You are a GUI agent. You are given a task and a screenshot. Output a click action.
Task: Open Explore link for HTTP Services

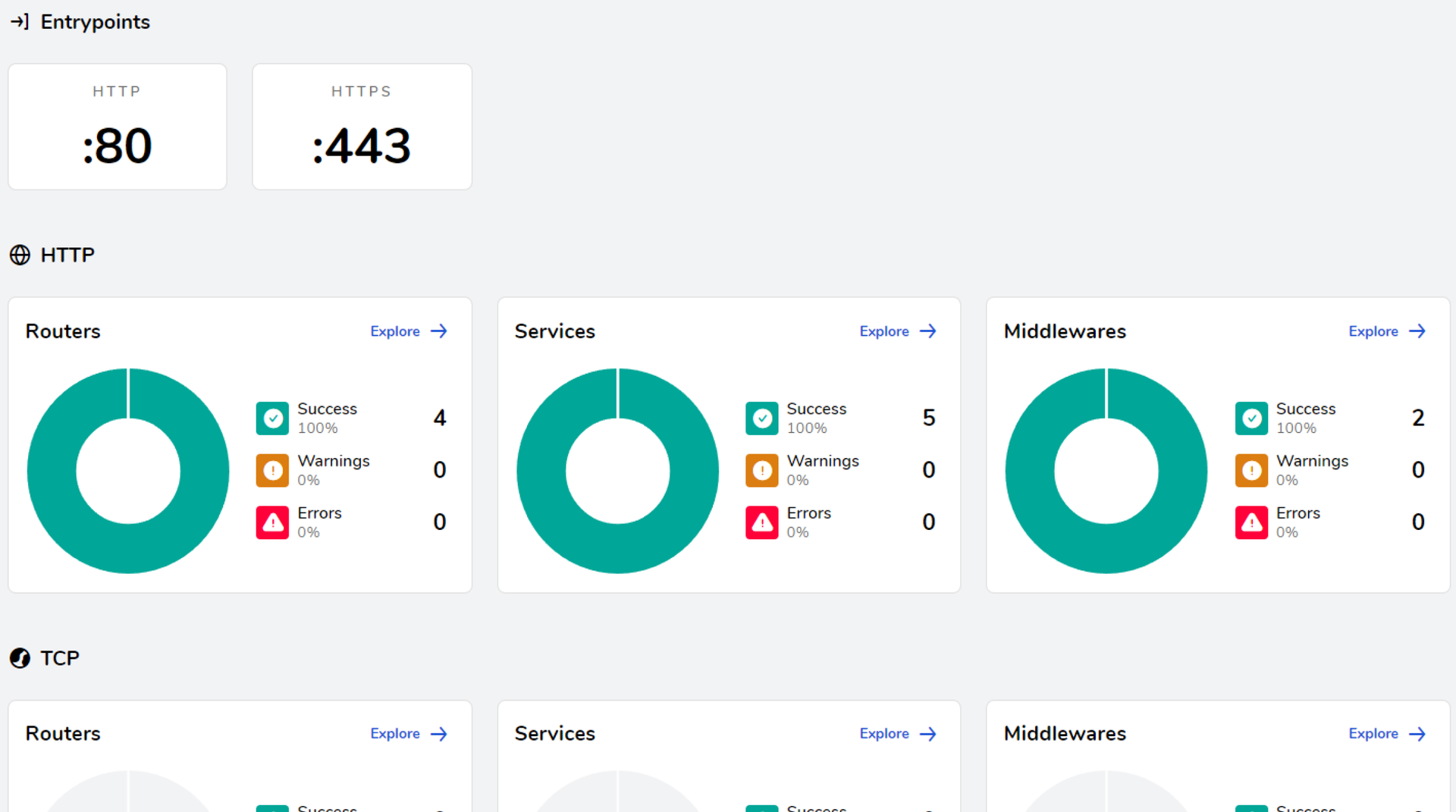click(897, 331)
